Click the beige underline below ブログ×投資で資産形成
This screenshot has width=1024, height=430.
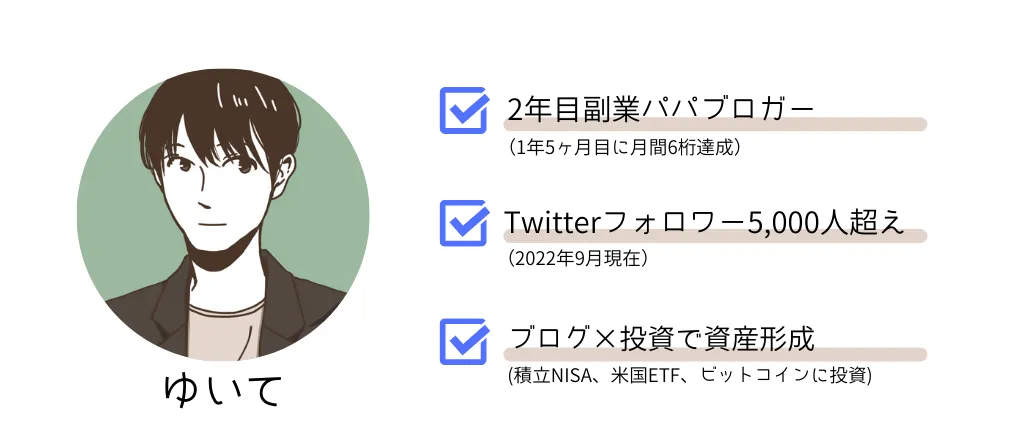pos(715,355)
